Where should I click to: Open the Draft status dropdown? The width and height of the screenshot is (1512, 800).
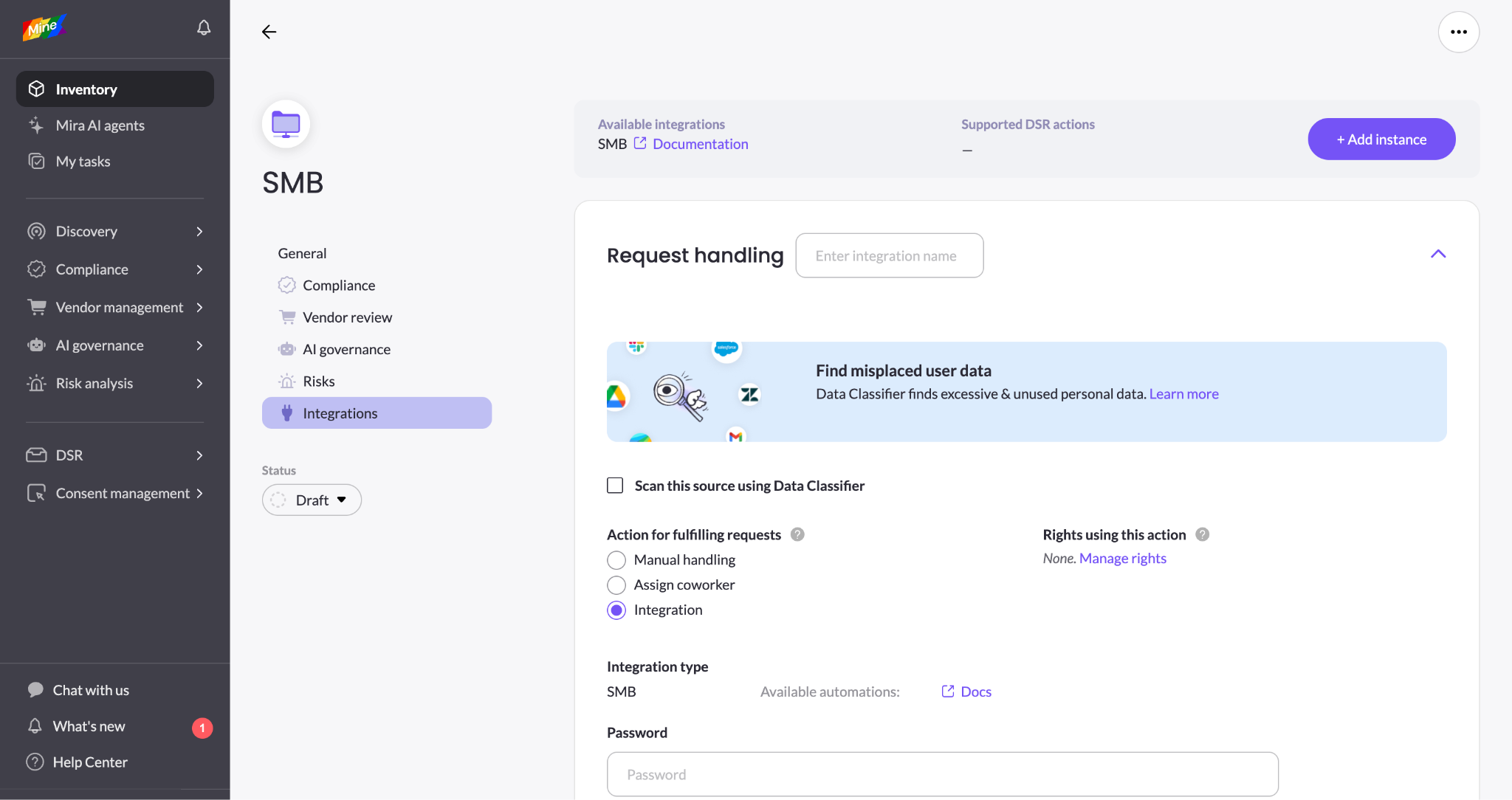pos(312,500)
